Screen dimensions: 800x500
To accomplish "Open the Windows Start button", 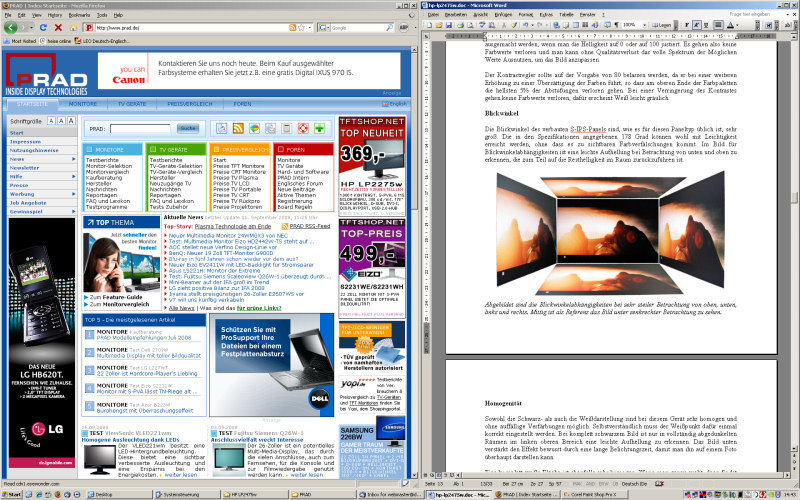I will point(11,494).
